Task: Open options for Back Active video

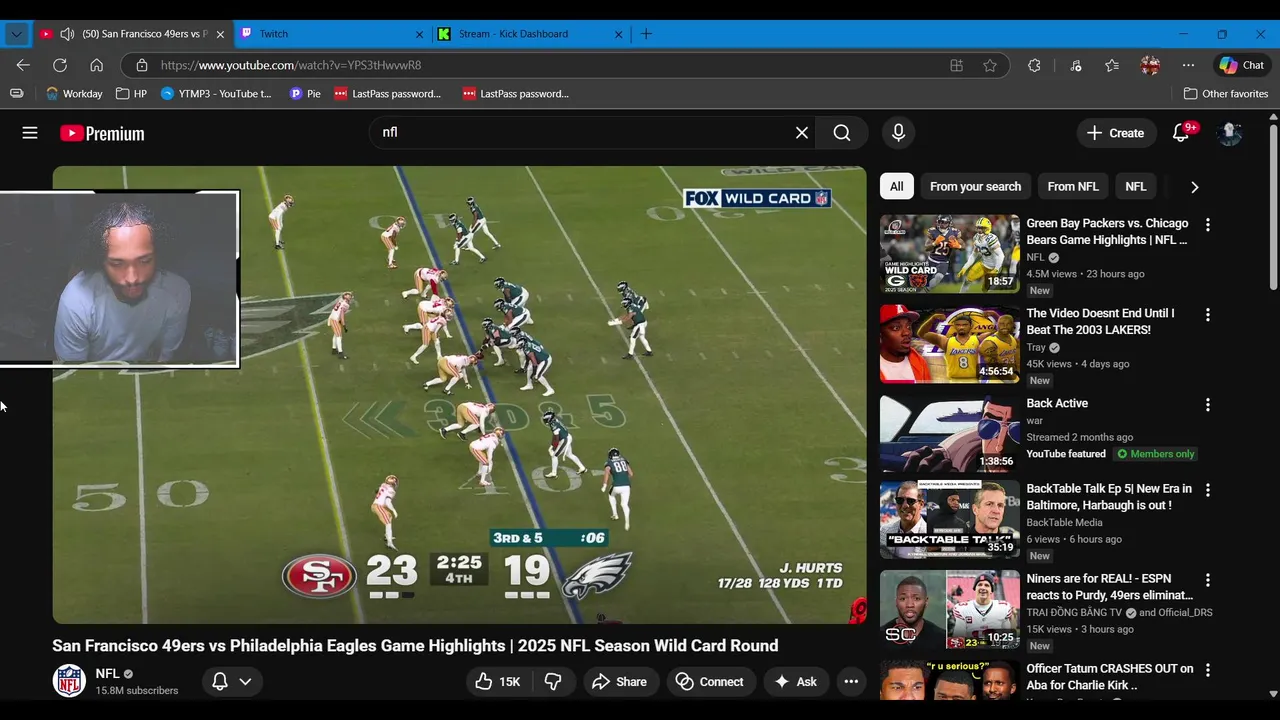Action: 1207,405
